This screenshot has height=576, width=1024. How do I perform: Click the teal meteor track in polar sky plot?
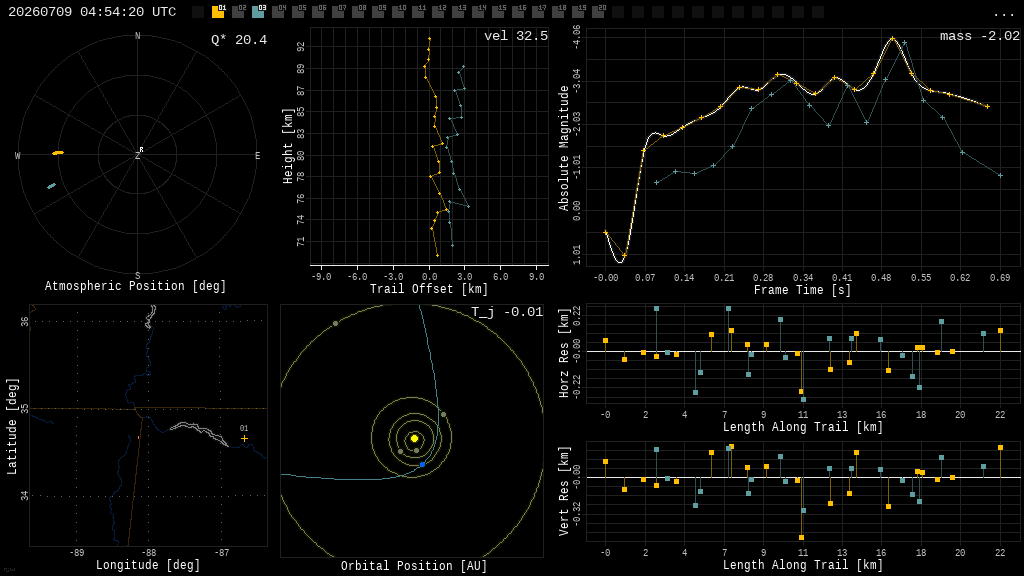[52, 187]
